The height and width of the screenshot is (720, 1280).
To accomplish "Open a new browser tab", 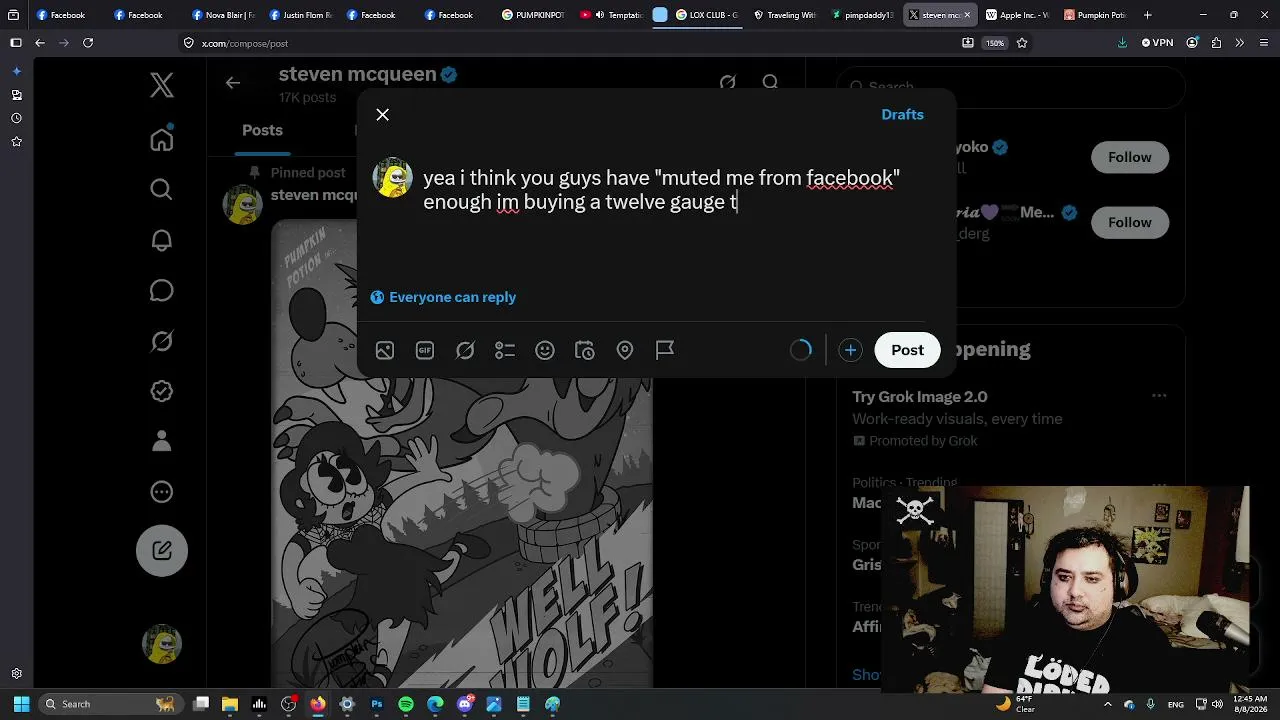I will click(x=1147, y=15).
